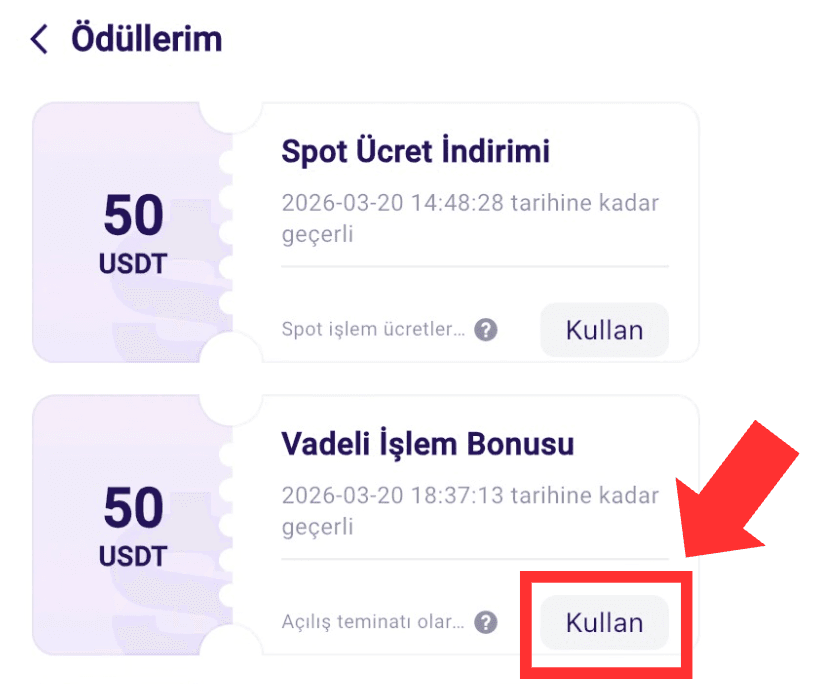Click expiry date 2026-03-20 18:37:13 text
The image size is (818, 684).
coord(392,496)
